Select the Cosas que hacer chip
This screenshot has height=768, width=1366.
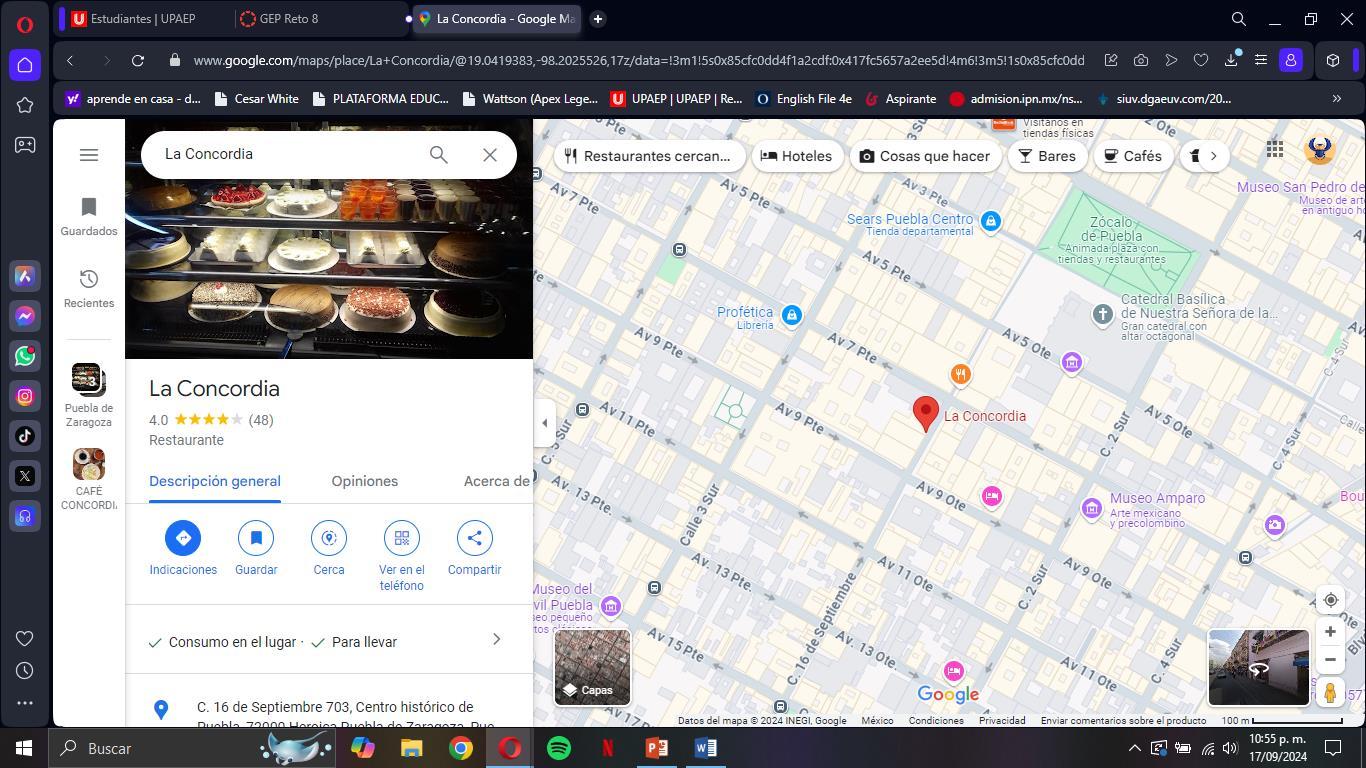926,156
